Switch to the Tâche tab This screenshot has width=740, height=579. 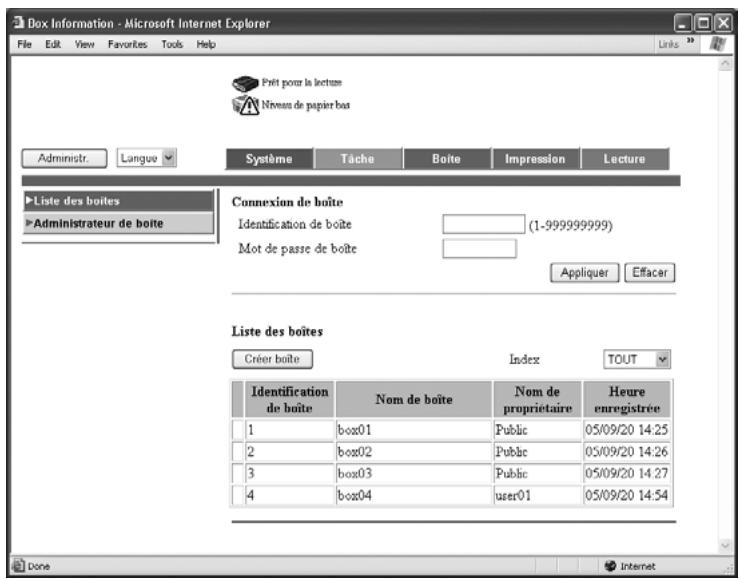click(x=358, y=159)
